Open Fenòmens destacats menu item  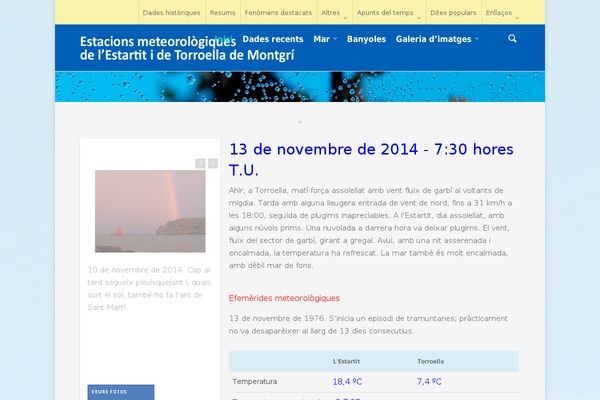[x=278, y=13]
